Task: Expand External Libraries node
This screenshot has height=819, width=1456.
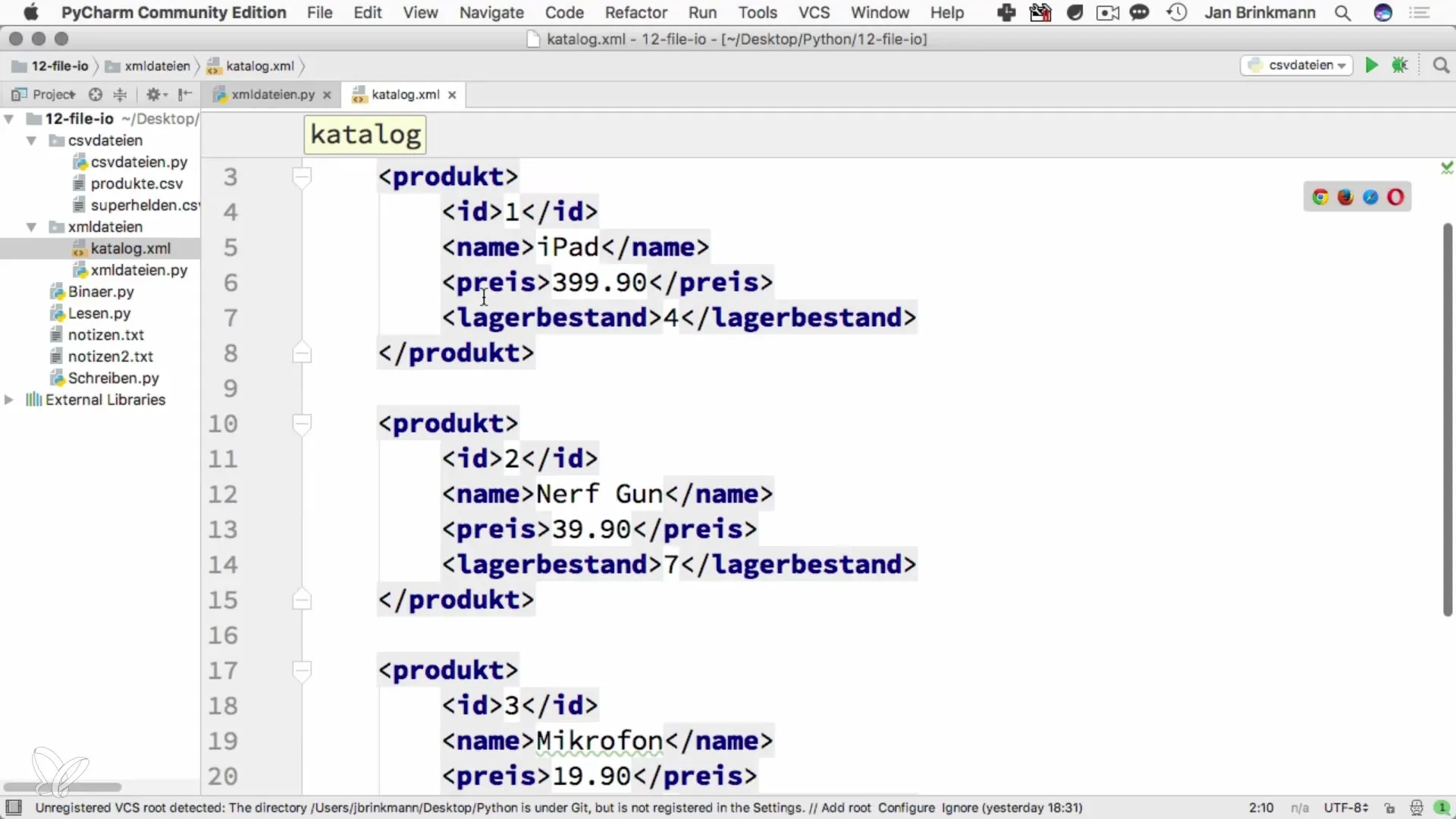Action: 9,400
